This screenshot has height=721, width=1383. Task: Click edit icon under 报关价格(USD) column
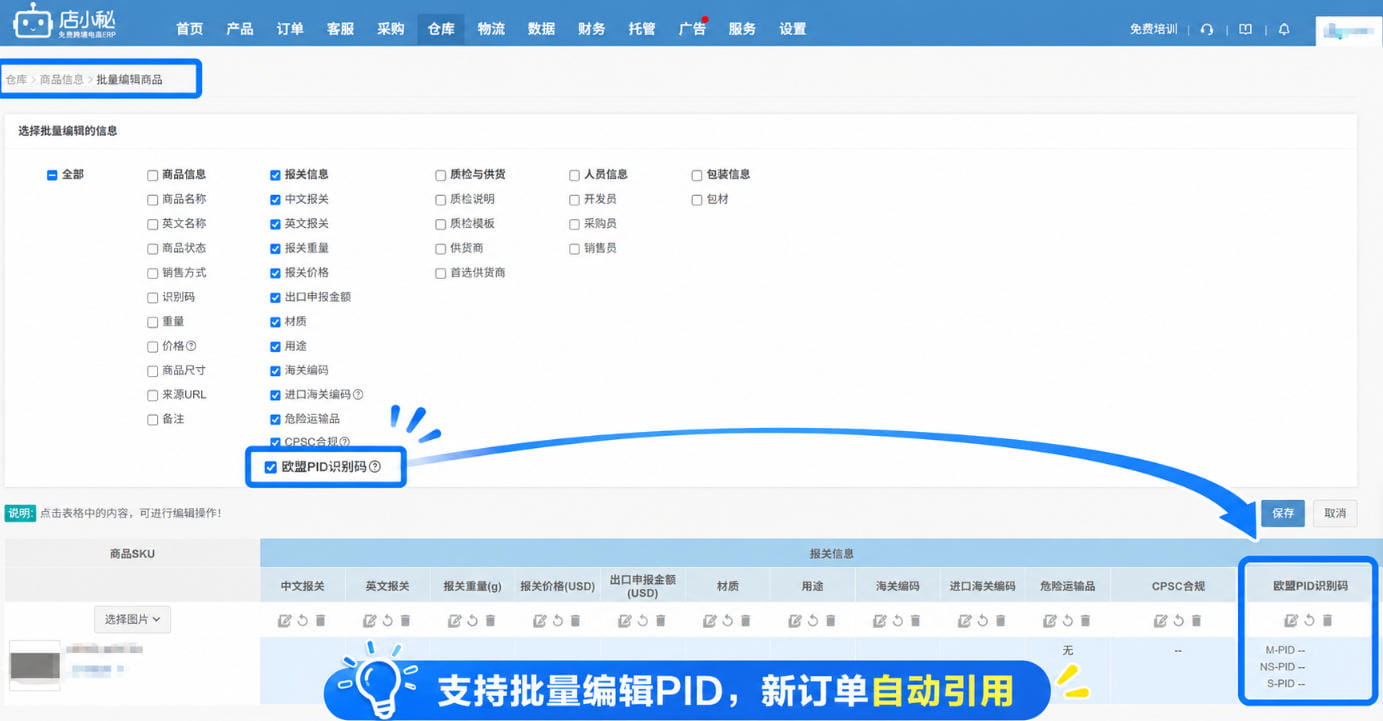click(x=540, y=621)
